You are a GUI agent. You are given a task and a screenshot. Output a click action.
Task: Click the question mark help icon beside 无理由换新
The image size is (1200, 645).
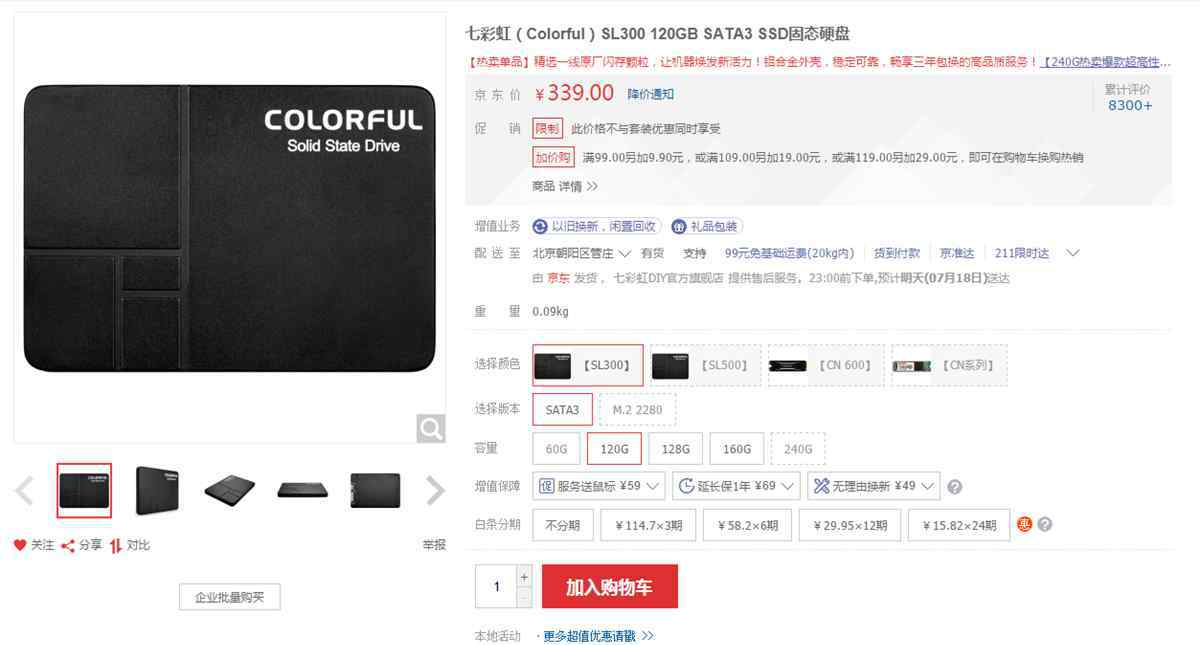[x=954, y=487]
